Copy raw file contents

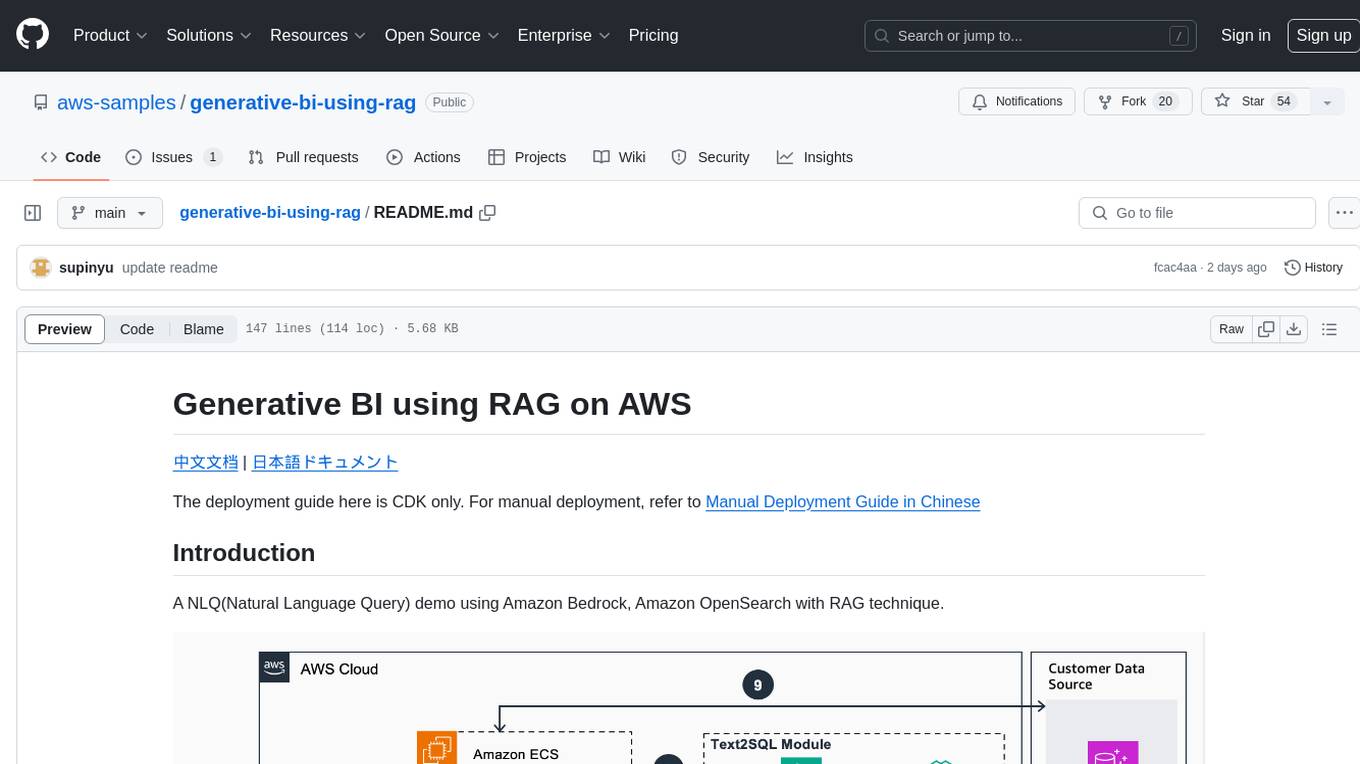coord(1266,329)
